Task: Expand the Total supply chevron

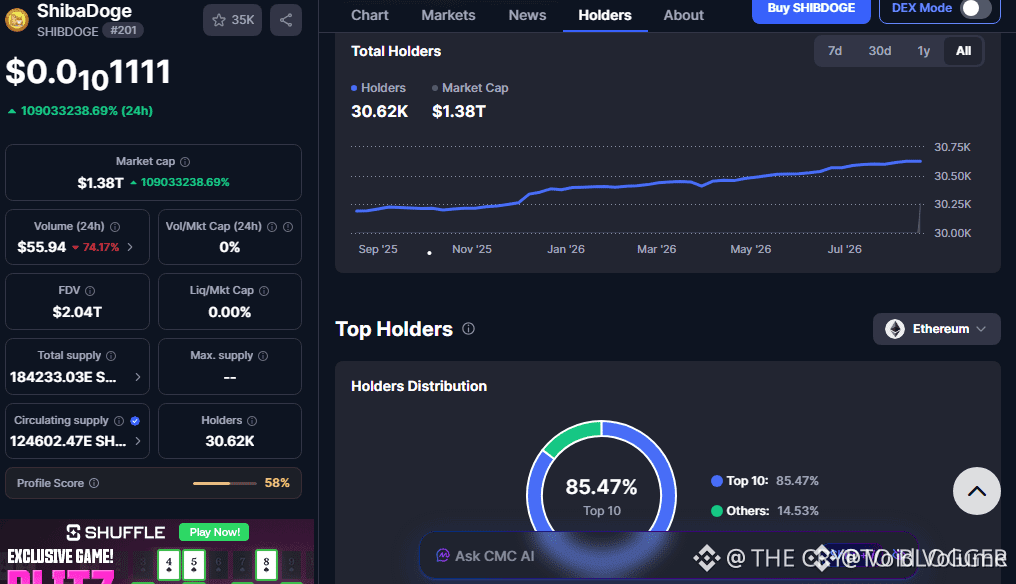Action: (x=137, y=377)
